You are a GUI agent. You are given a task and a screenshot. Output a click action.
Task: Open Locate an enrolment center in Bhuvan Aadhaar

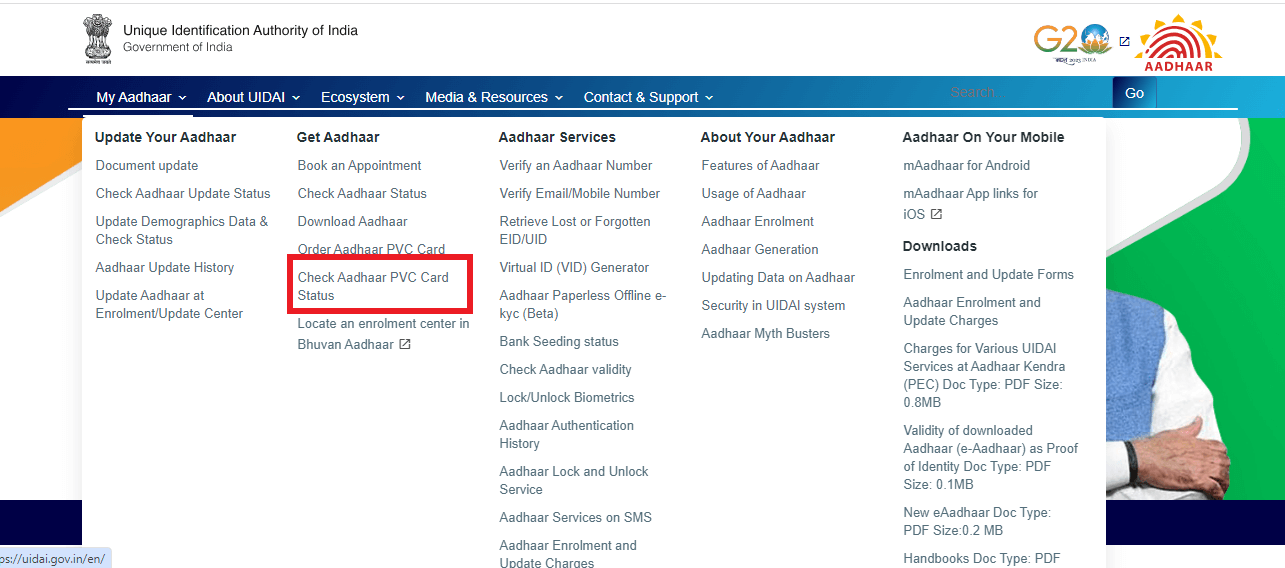(x=383, y=334)
